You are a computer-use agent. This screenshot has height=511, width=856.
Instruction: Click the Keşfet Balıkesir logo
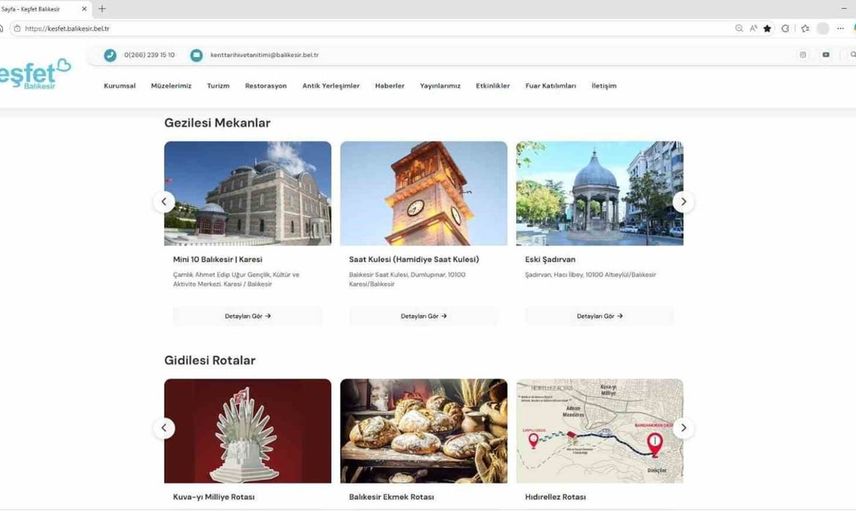coord(35,74)
